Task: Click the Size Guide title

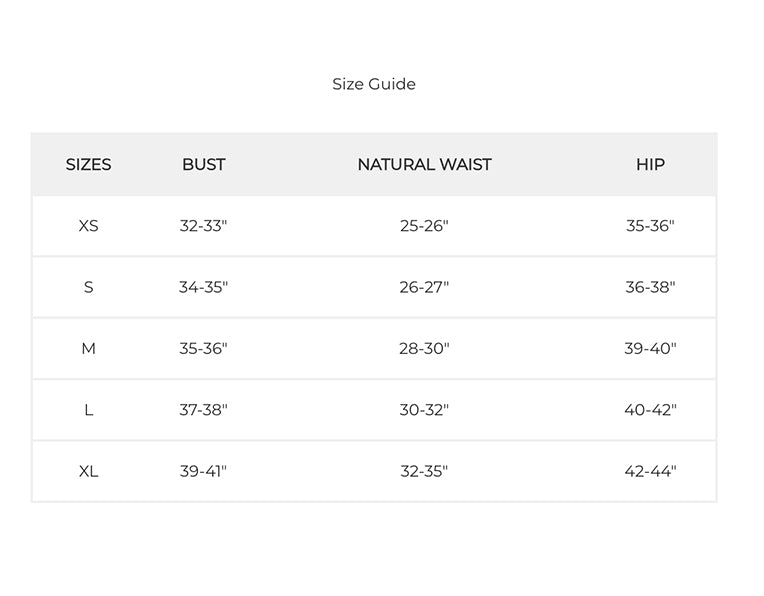Action: click(374, 84)
